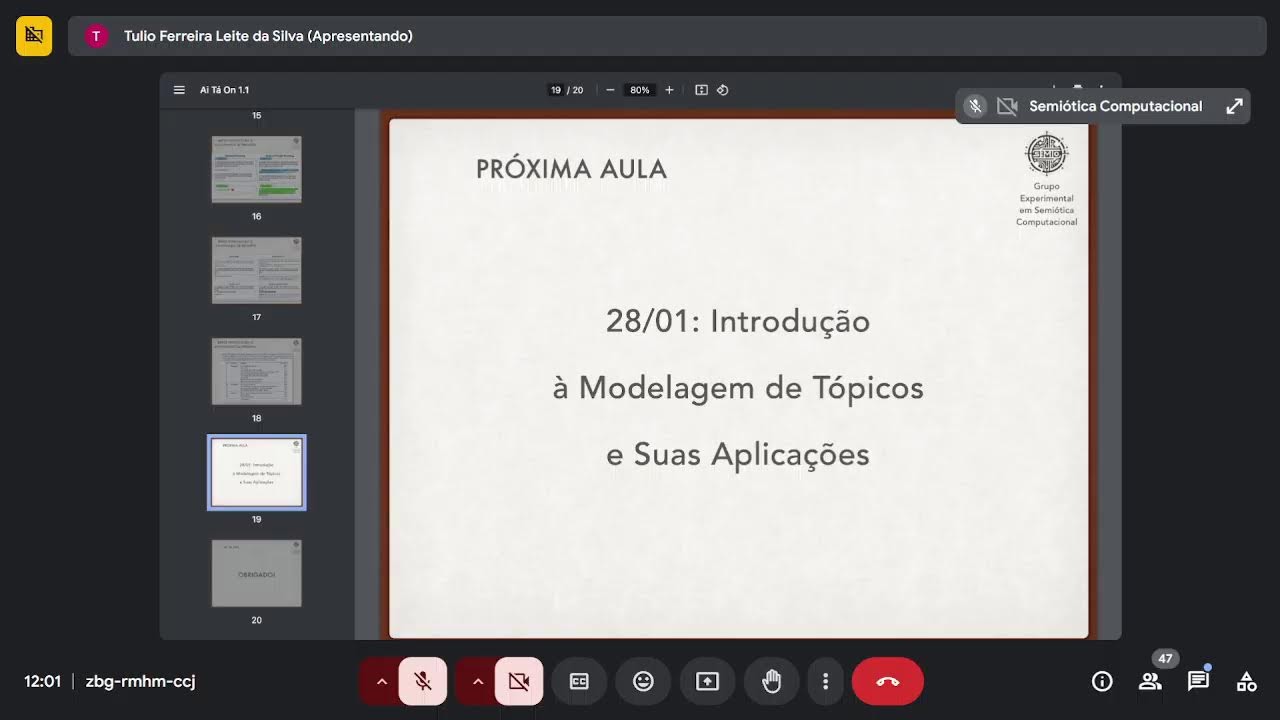Select slide 16 thumbnail
This screenshot has width=1280, height=720.
pos(257,169)
